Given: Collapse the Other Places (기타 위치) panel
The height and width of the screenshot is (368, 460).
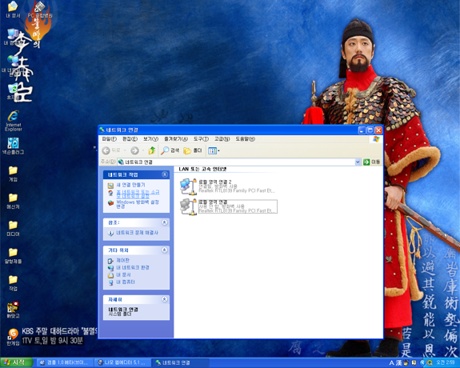Looking at the screenshot, I should (165, 250).
